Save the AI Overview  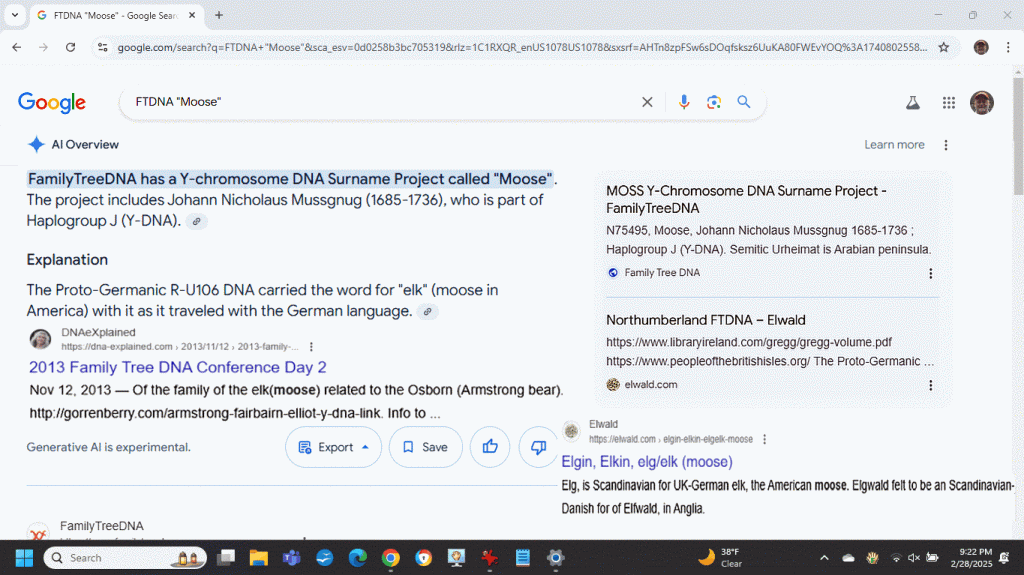click(426, 448)
